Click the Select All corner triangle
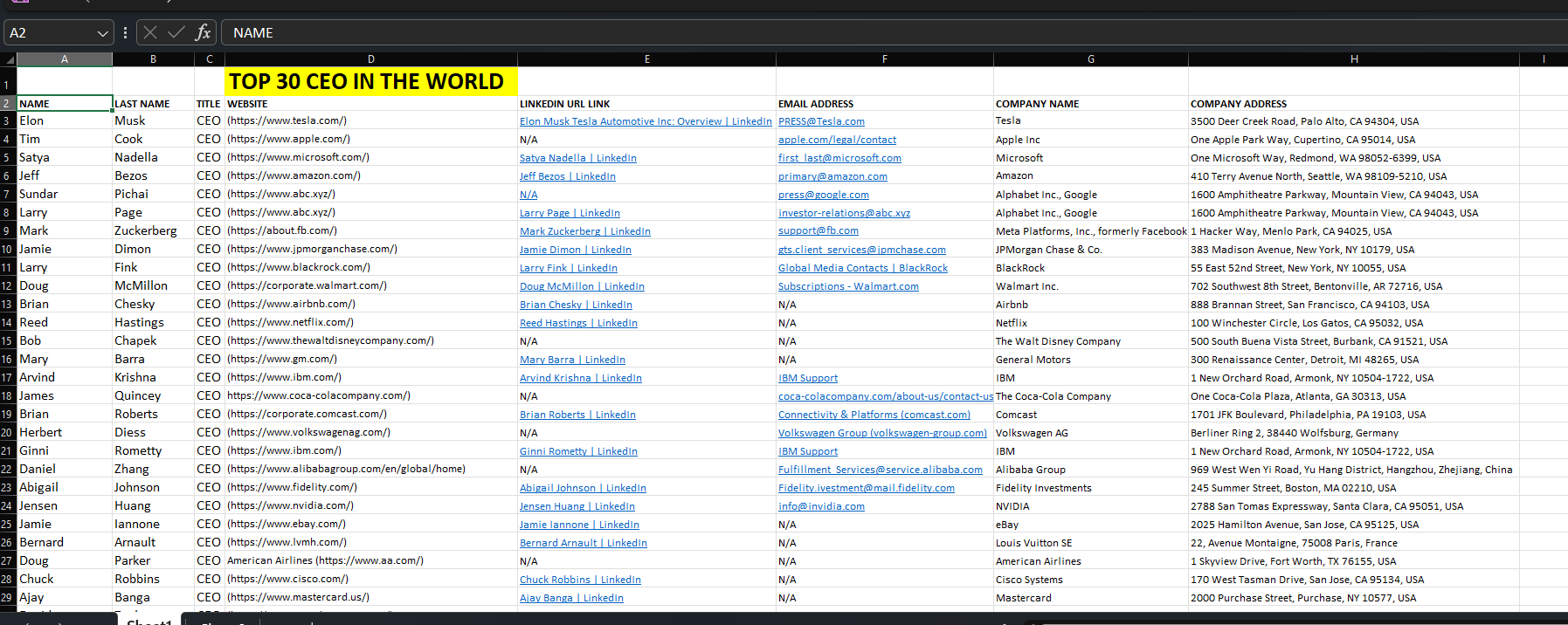 click(x=10, y=59)
